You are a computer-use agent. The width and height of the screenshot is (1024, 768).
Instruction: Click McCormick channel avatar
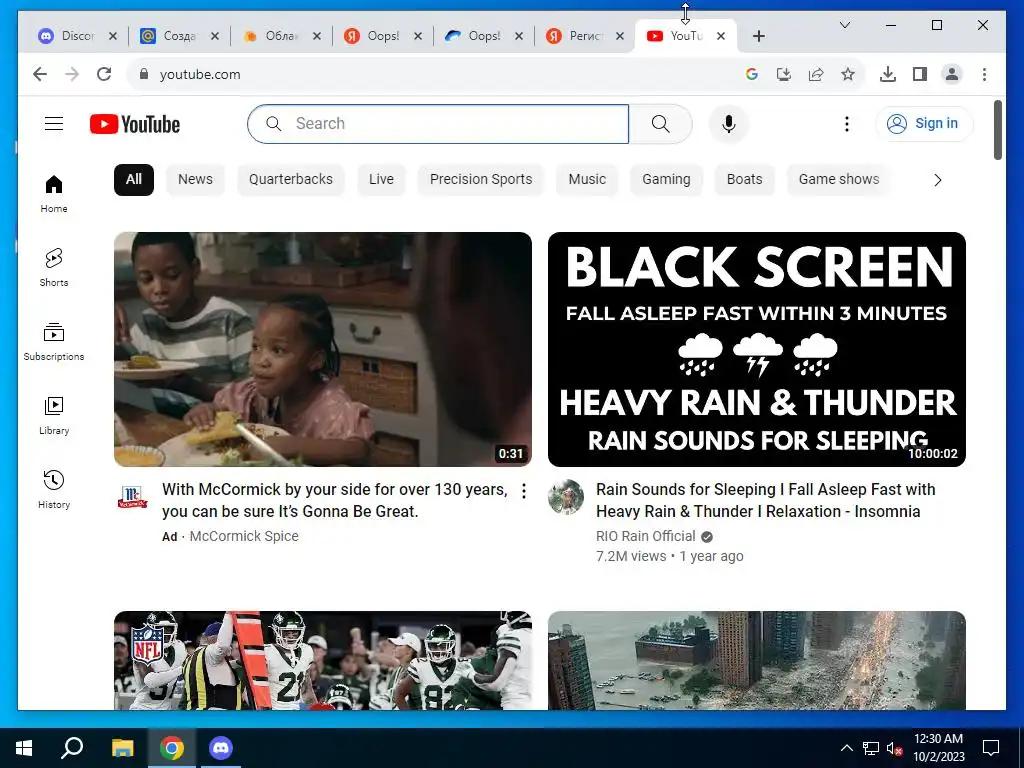pyautogui.click(x=133, y=498)
